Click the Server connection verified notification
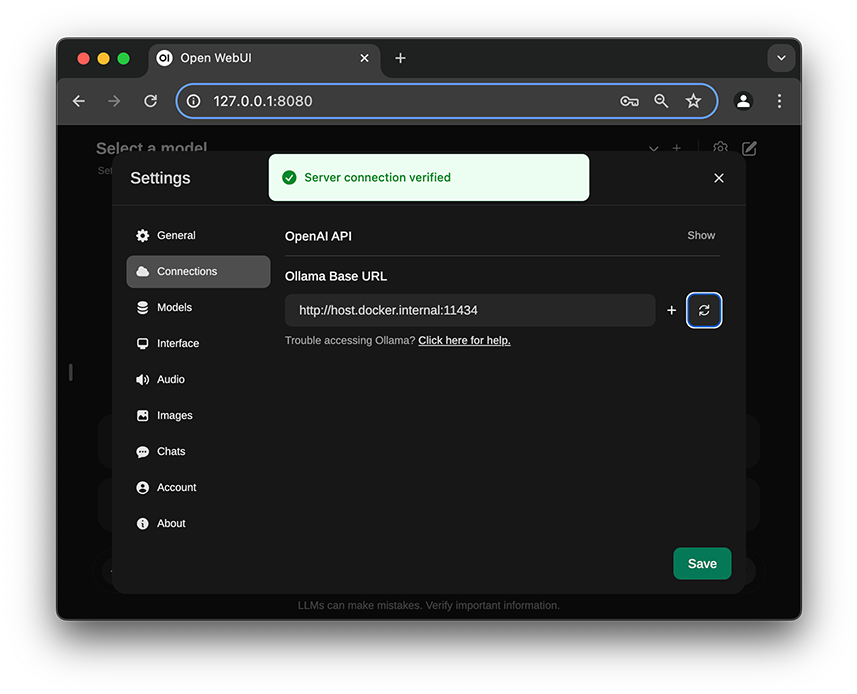Screen dimensions: 857x694 point(429,178)
